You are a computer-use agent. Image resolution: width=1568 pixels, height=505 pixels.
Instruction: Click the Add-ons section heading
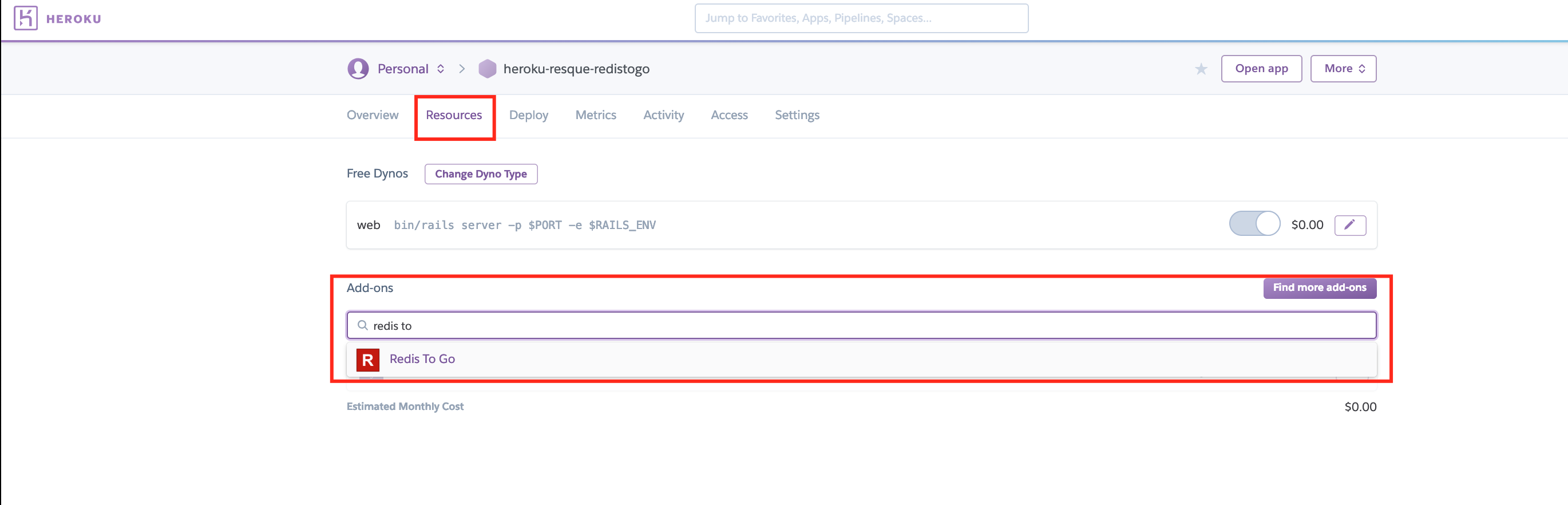(x=370, y=287)
